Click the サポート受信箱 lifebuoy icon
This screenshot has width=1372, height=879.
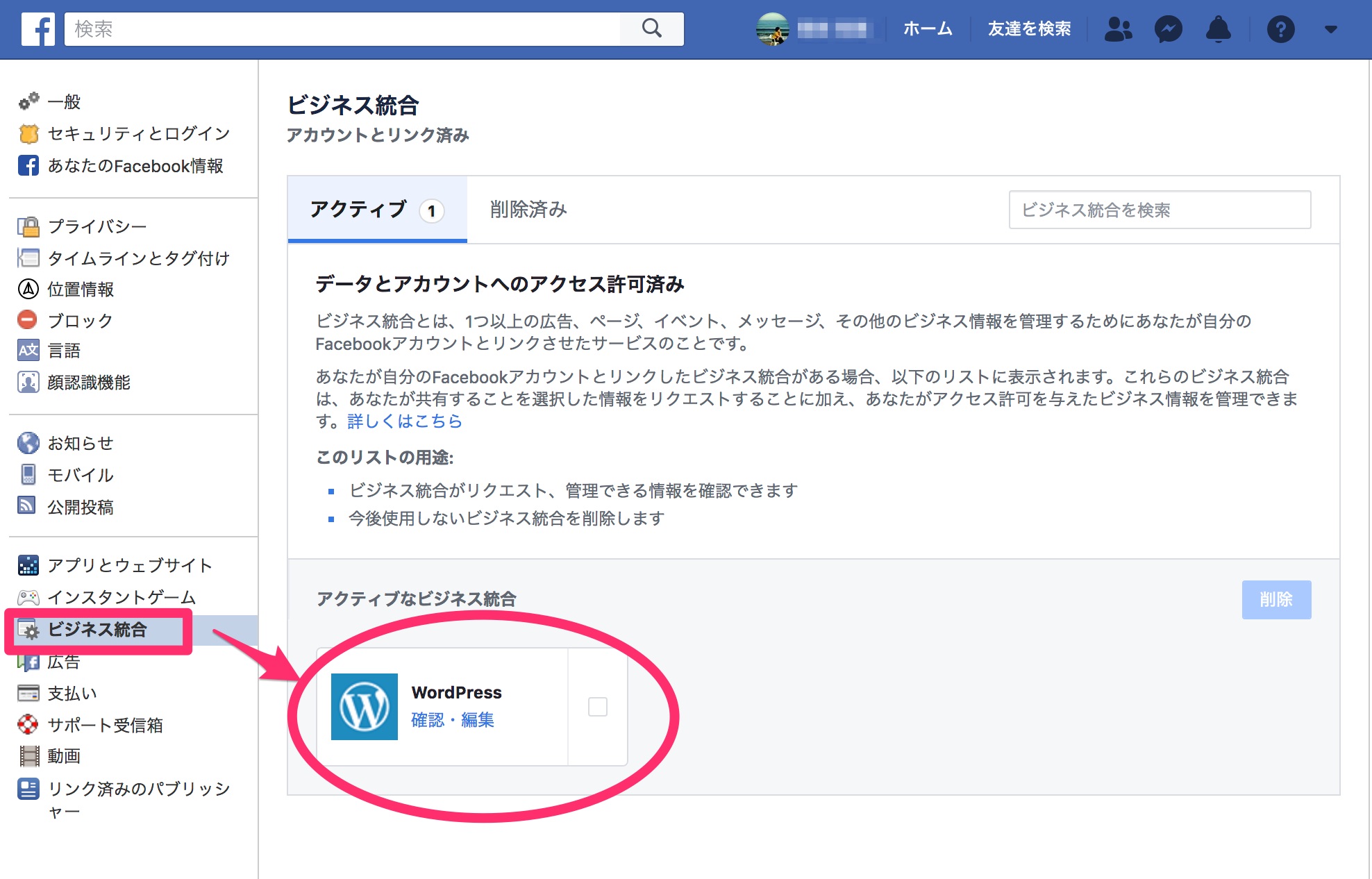point(28,724)
